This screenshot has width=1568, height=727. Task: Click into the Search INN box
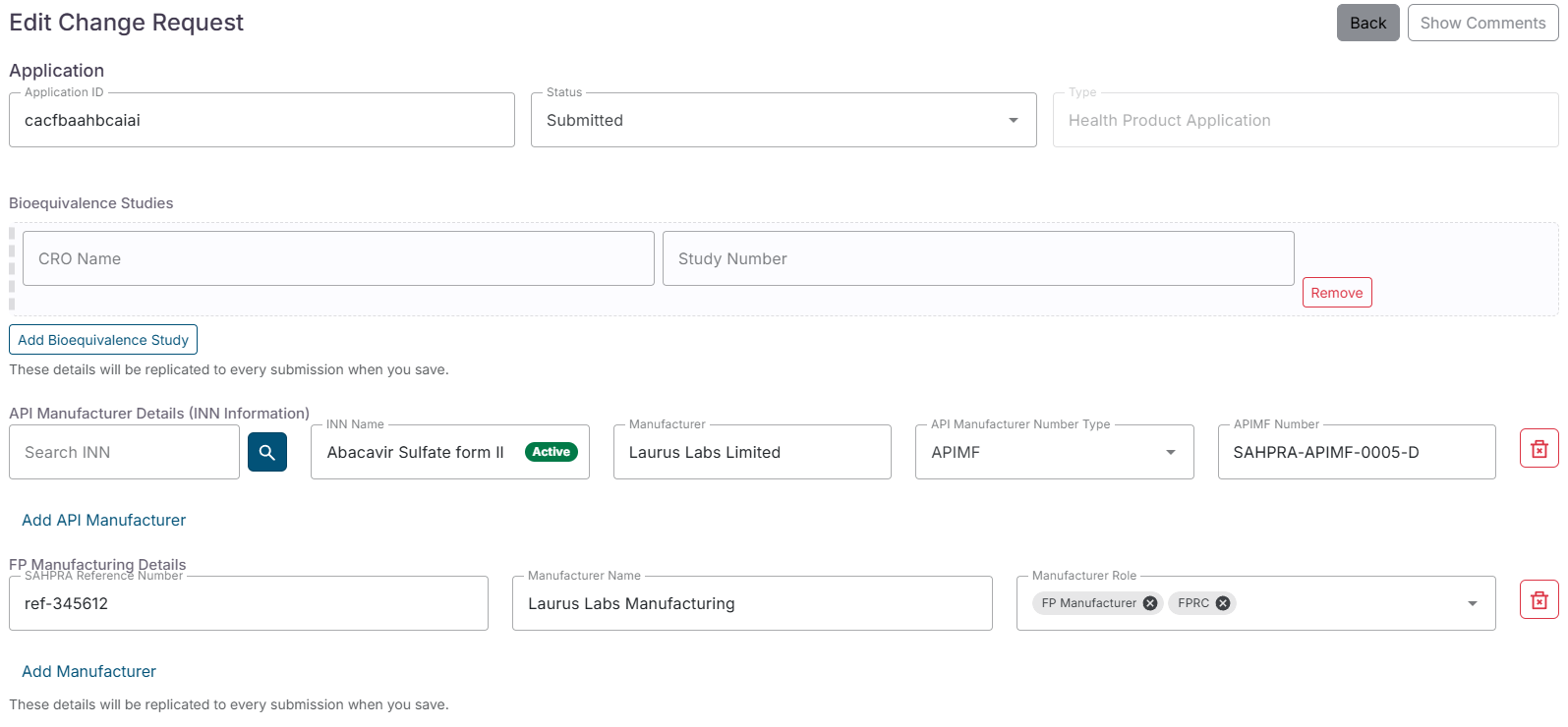click(x=124, y=452)
